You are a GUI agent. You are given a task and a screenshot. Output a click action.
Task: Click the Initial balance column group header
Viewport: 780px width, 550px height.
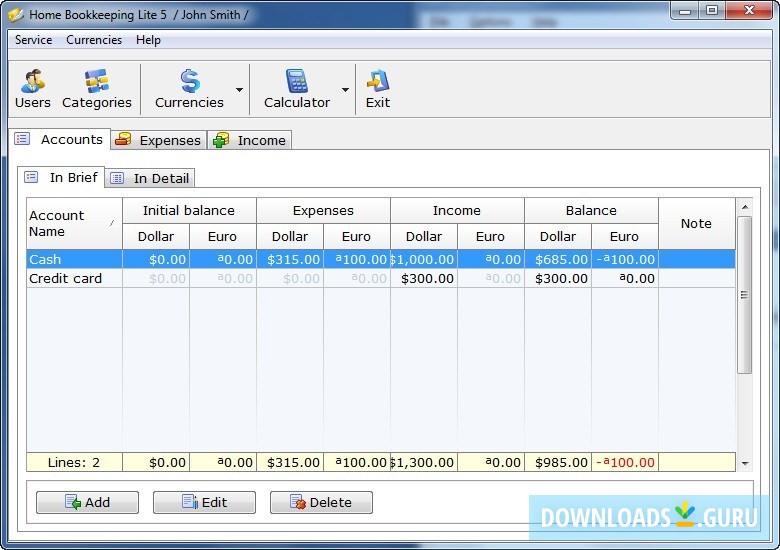(190, 210)
